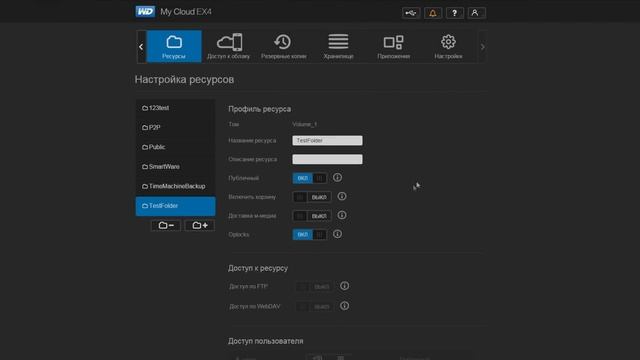
Task: Open the settings tab with gear icon
Action: click(x=448, y=47)
